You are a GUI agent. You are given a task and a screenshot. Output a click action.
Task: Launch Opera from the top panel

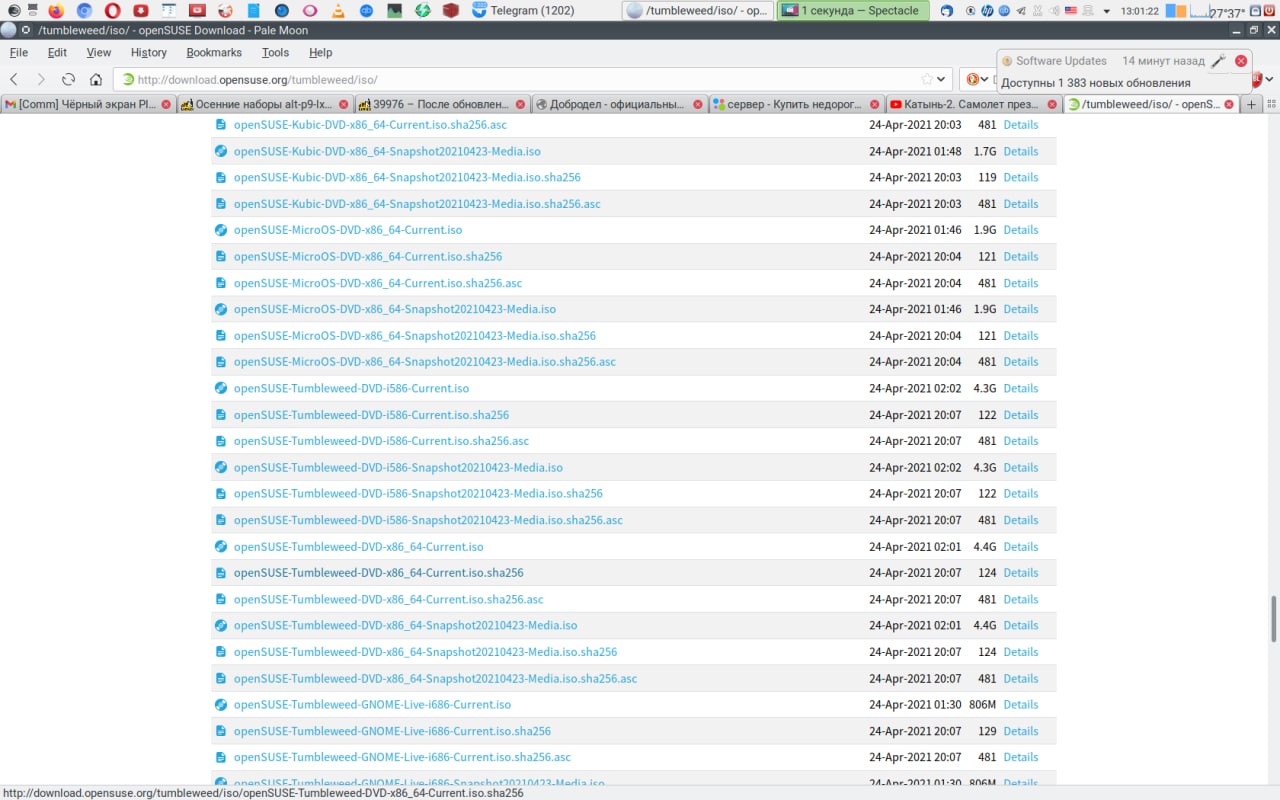point(112,11)
